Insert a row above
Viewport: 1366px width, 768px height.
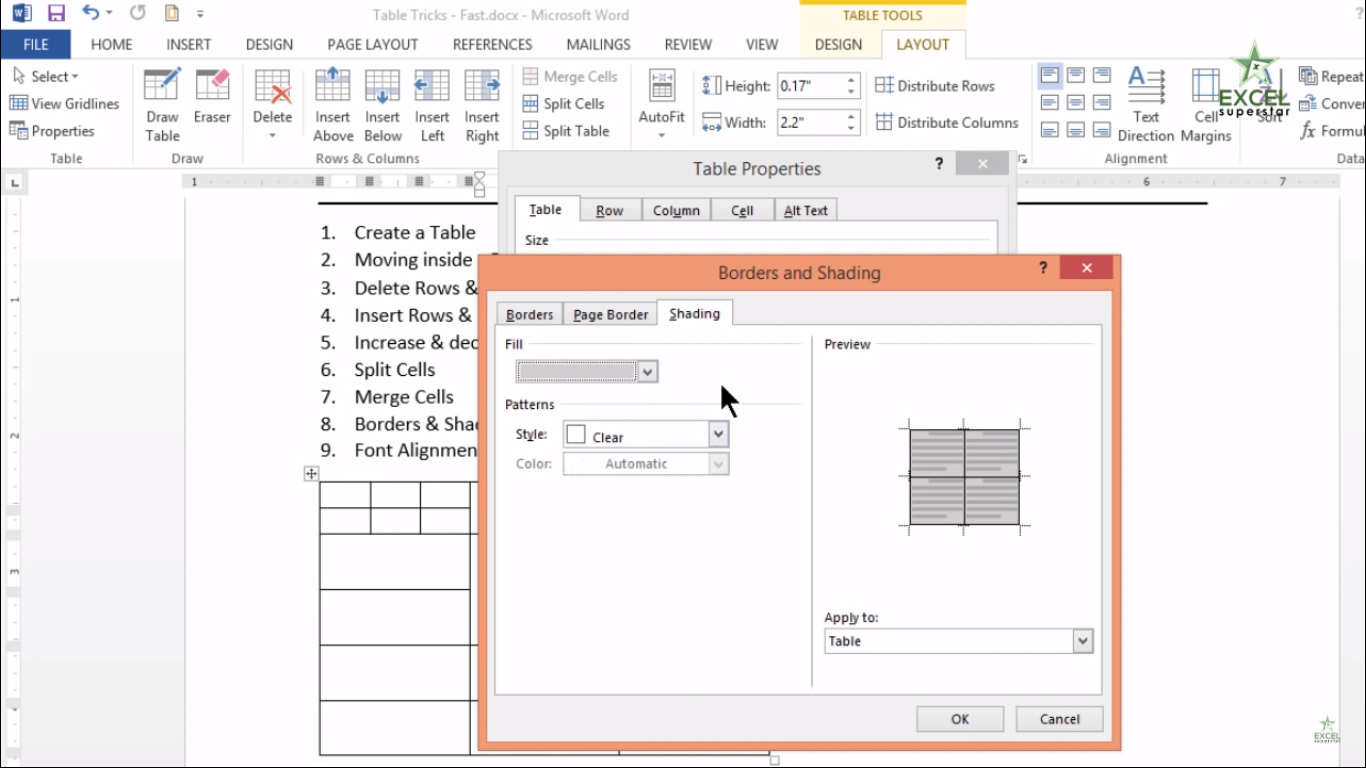(x=333, y=106)
